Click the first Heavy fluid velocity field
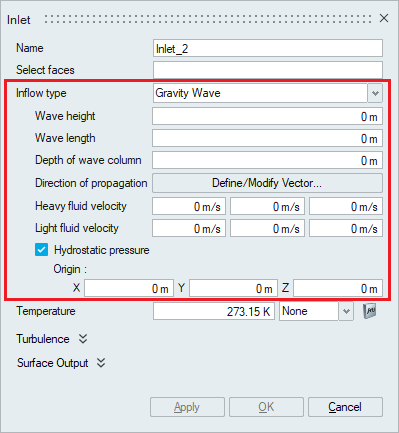This screenshot has width=399, height=433. tap(189, 206)
